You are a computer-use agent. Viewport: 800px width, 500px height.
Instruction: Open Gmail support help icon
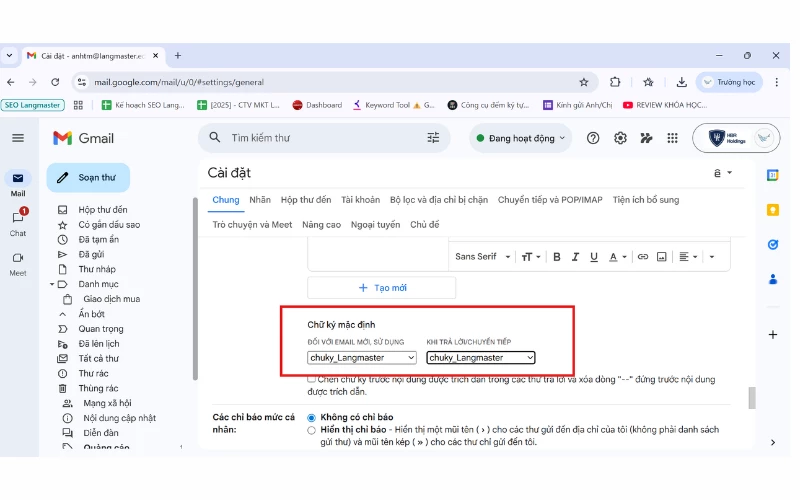(x=594, y=138)
